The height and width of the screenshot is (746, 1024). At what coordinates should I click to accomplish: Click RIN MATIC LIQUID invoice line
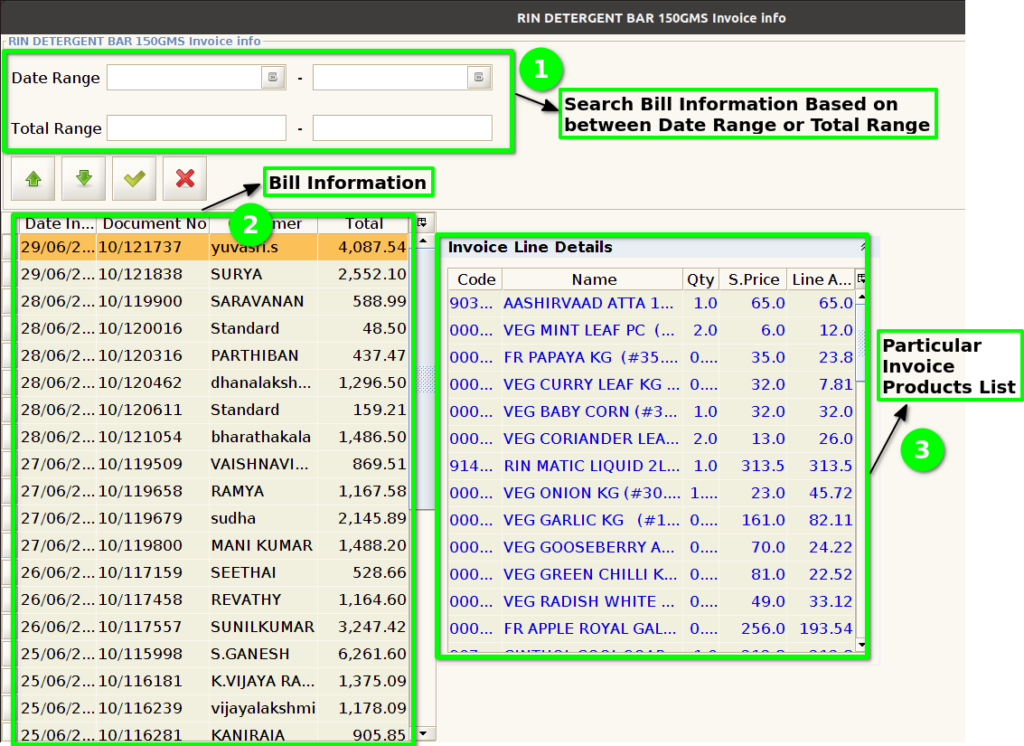[x=651, y=466]
